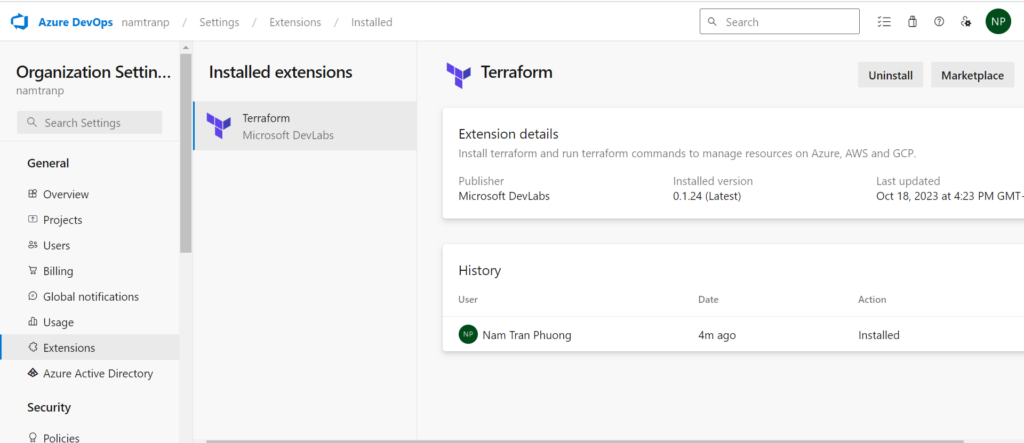This screenshot has height=443, width=1024.
Task: Select Global notifications
Action: pyautogui.click(x=90, y=297)
